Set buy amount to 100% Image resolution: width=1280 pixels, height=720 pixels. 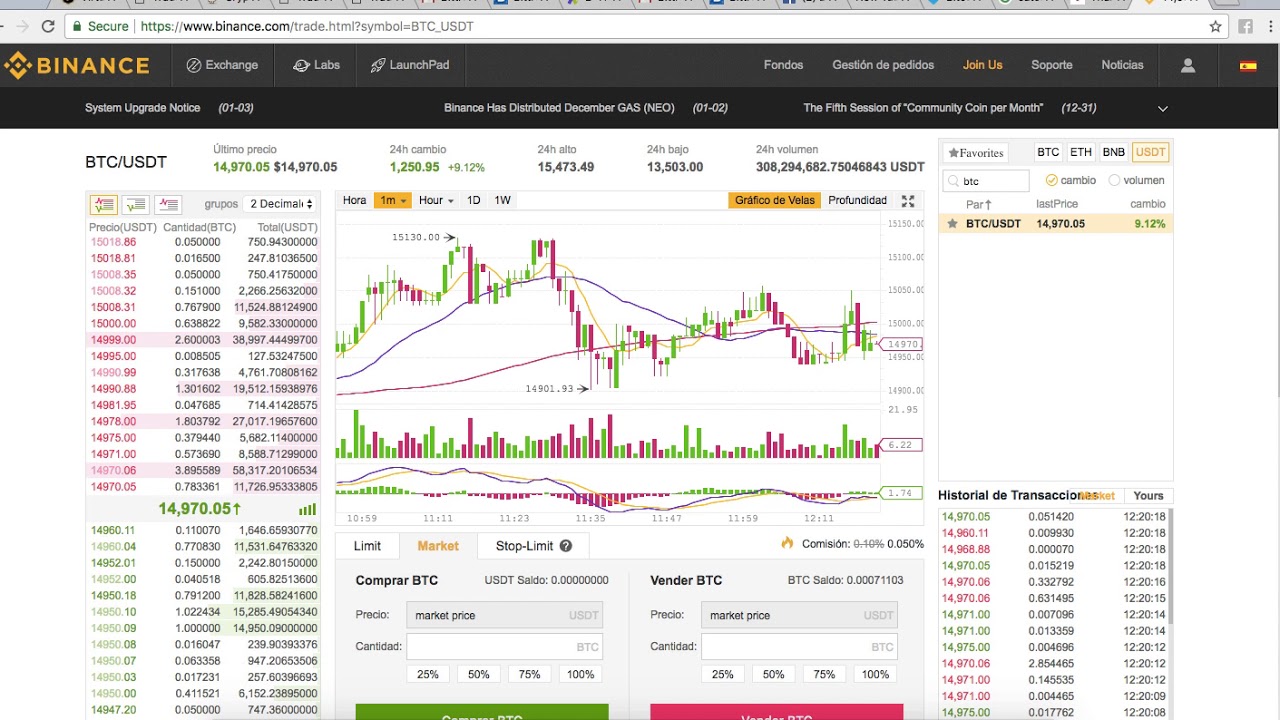point(581,674)
